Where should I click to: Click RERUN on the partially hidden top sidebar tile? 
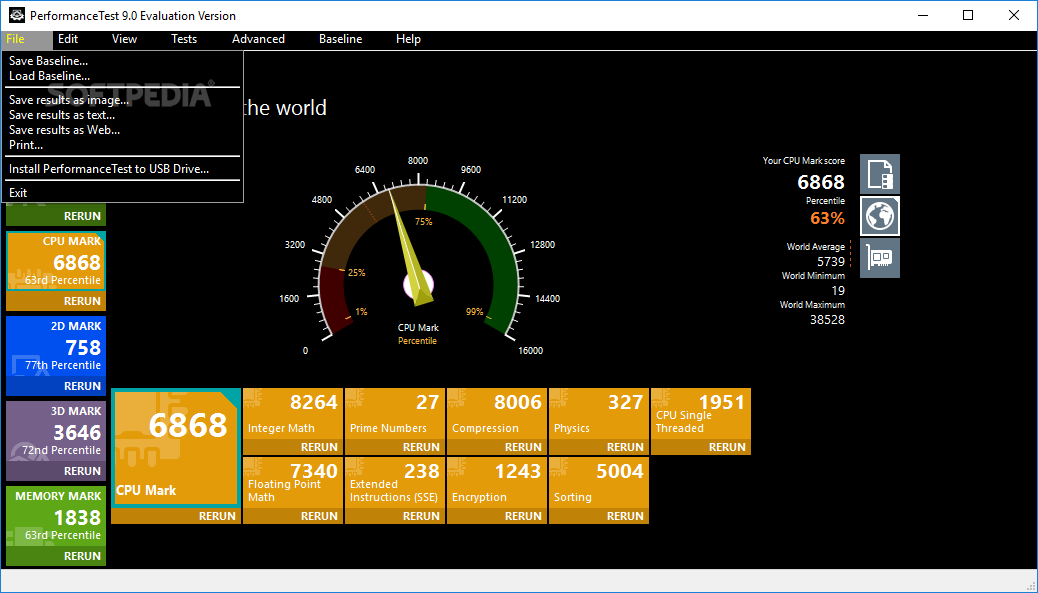click(x=82, y=216)
